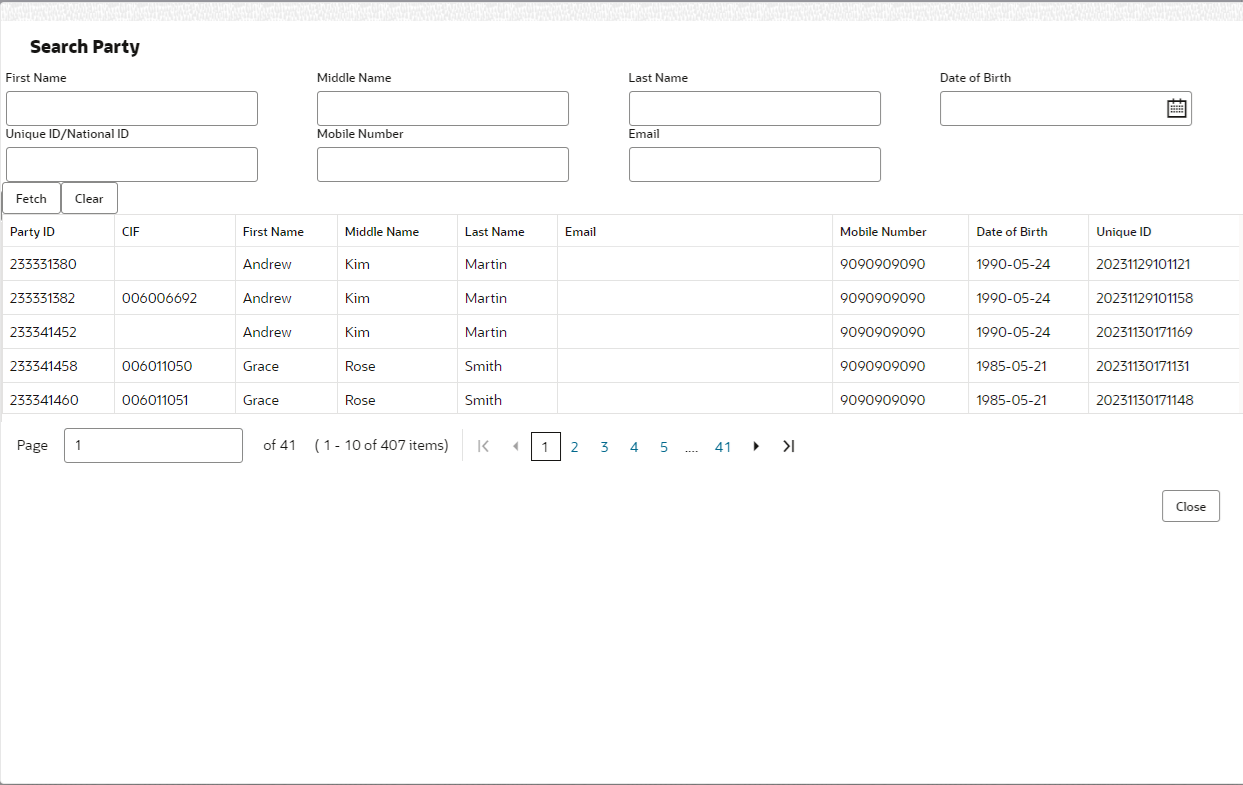
Task: Jump to the last results page
Action: coord(788,446)
